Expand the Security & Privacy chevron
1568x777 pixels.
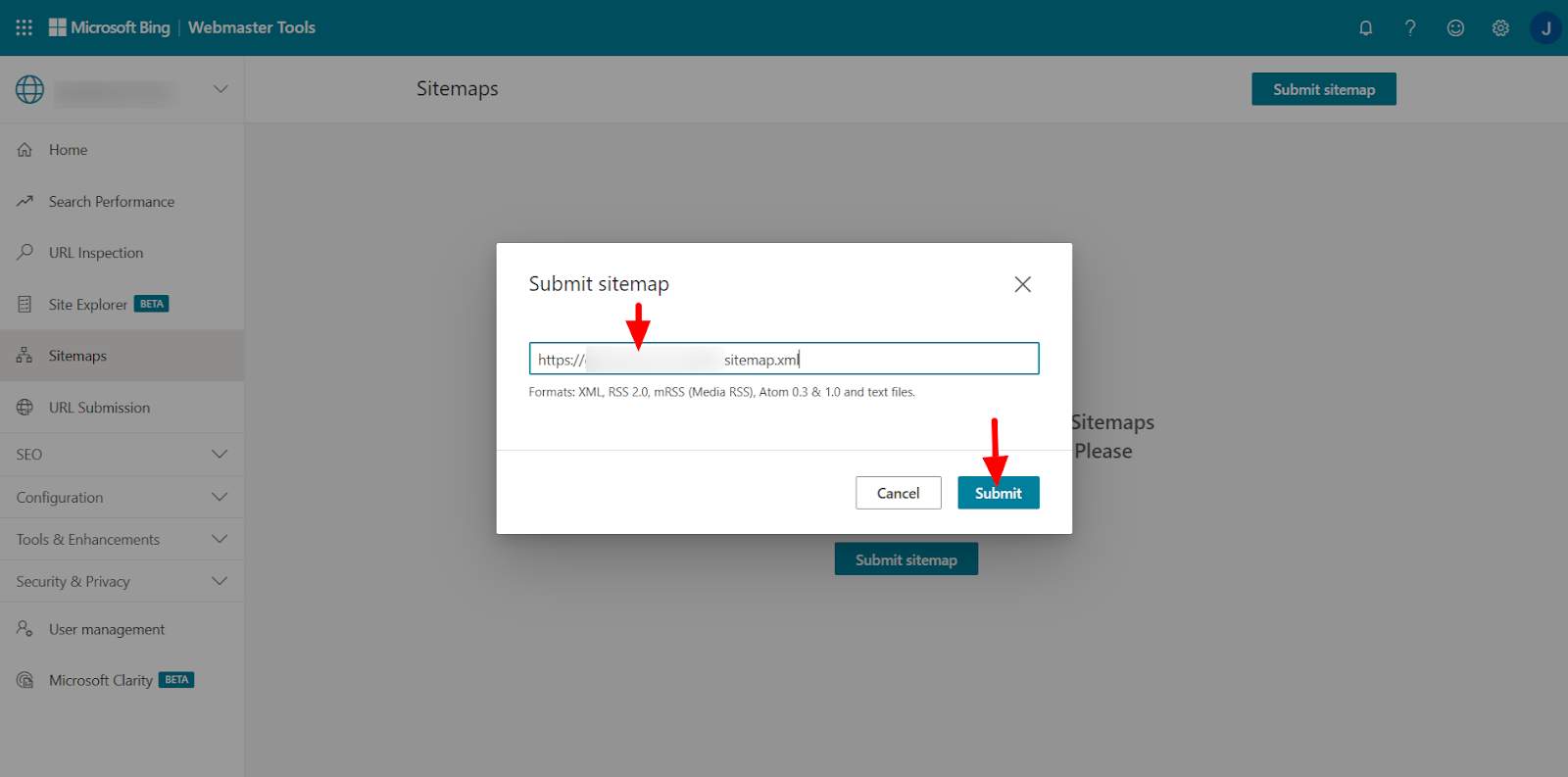pos(220,581)
